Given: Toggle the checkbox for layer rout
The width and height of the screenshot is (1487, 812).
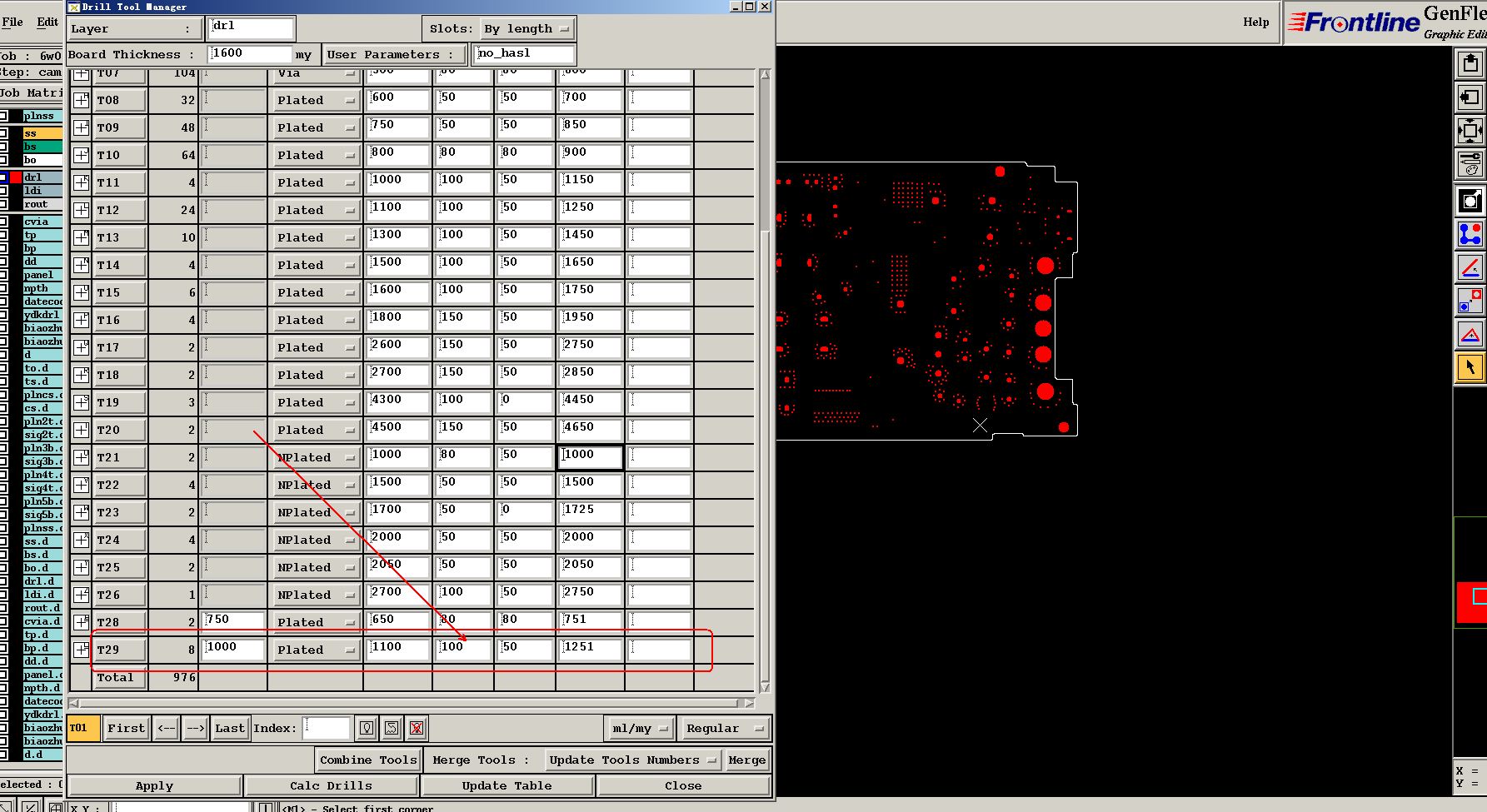Looking at the screenshot, I should 3,204.
